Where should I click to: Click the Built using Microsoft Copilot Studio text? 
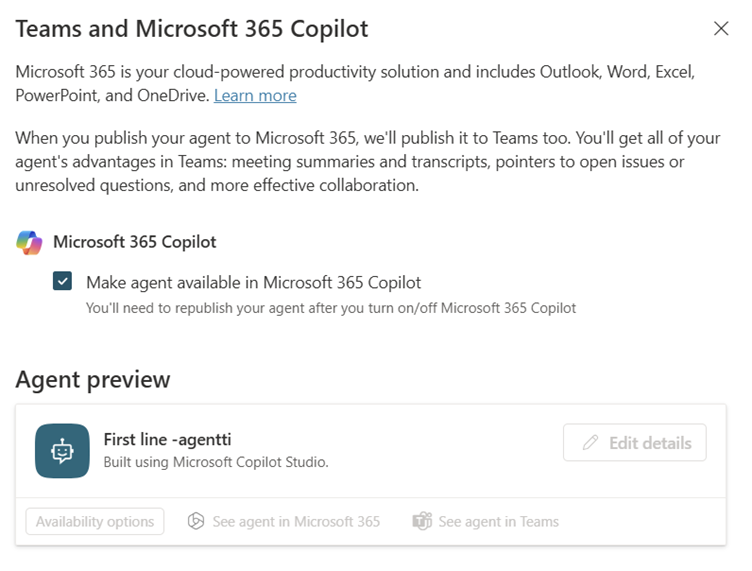click(216, 463)
